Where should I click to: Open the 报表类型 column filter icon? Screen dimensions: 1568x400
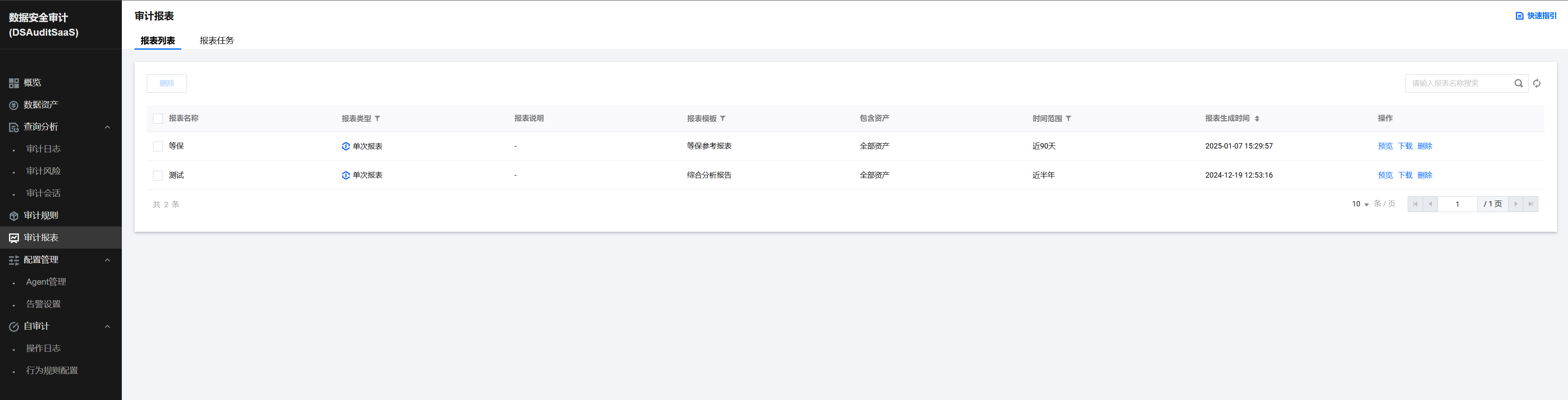[377, 119]
